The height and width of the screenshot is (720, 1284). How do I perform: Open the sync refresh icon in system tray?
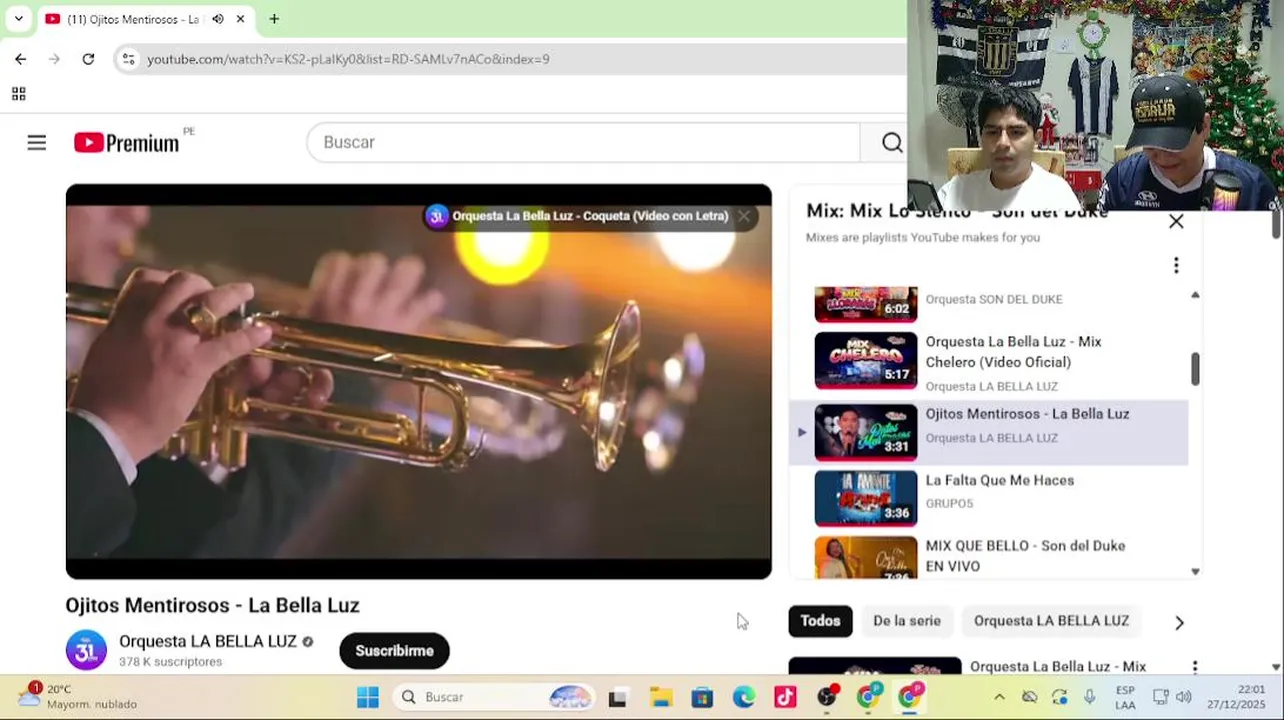pos(1059,697)
